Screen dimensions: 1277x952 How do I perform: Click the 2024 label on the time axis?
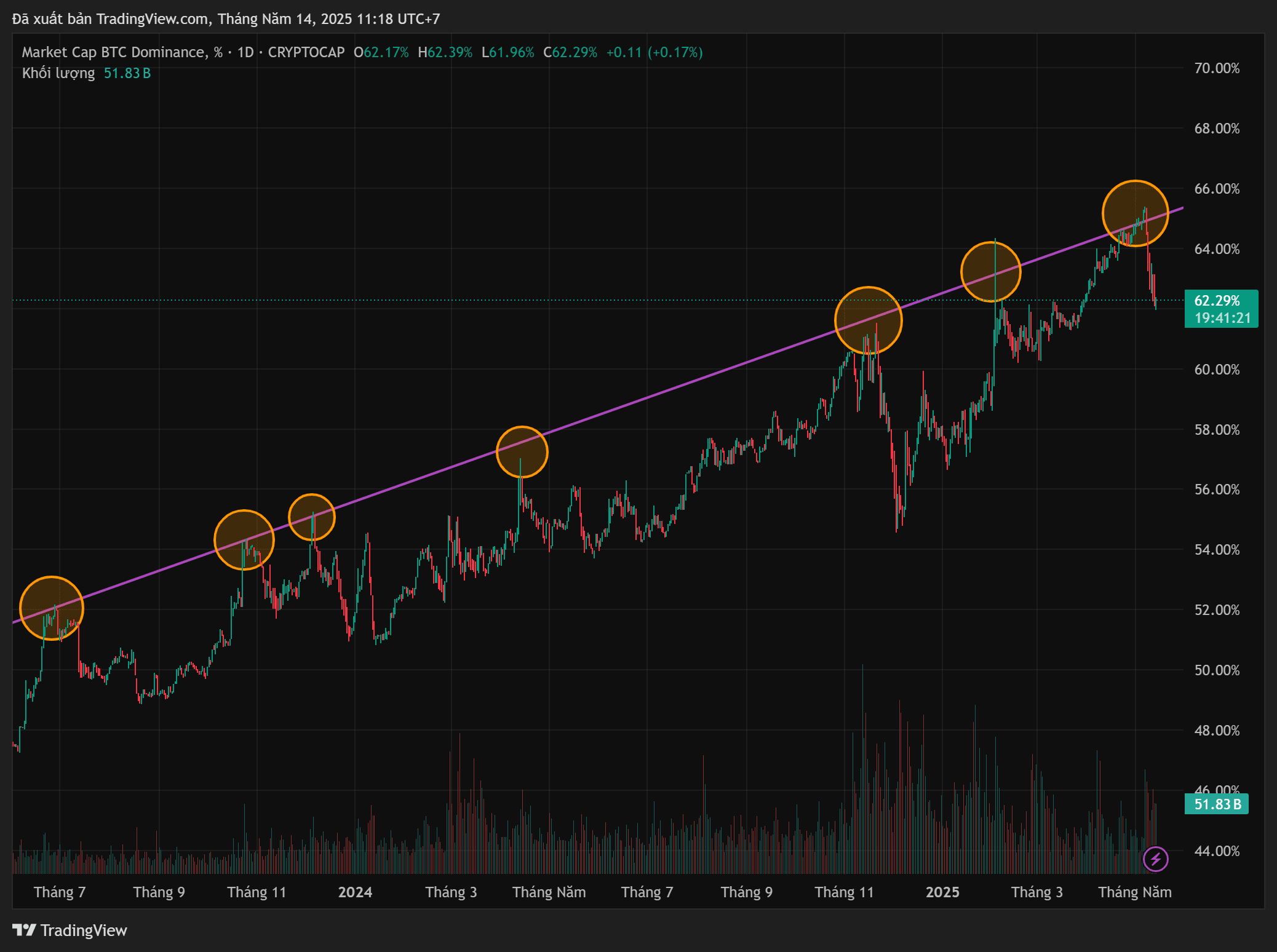pos(356,892)
